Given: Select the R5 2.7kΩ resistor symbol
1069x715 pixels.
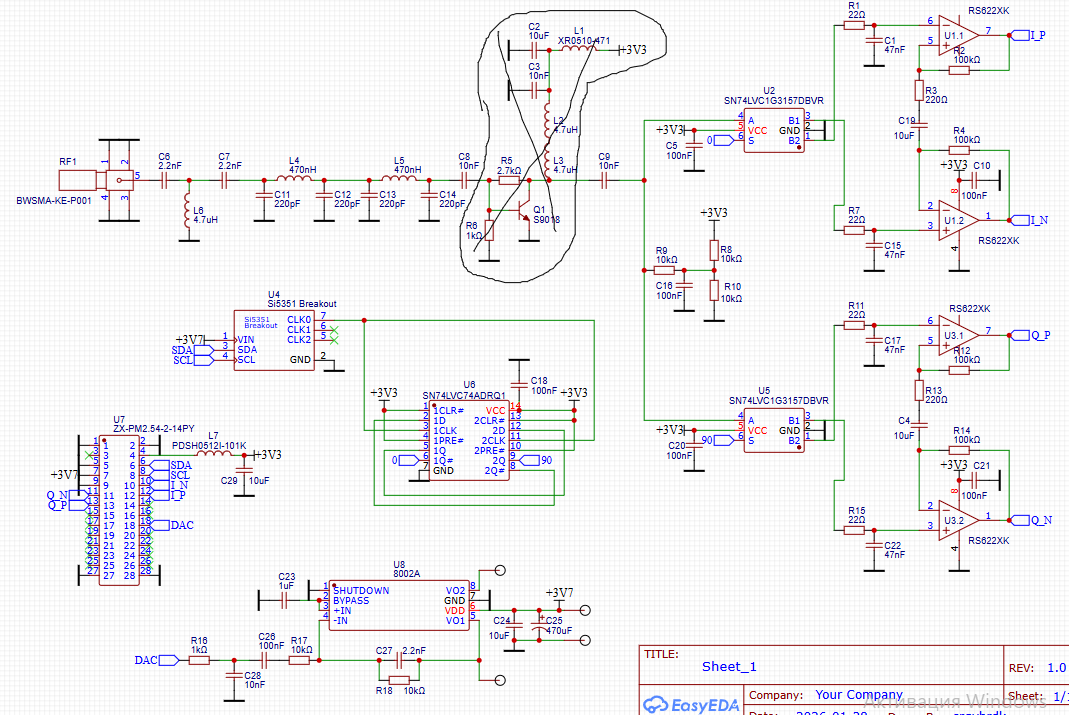Looking at the screenshot, I should point(509,181).
